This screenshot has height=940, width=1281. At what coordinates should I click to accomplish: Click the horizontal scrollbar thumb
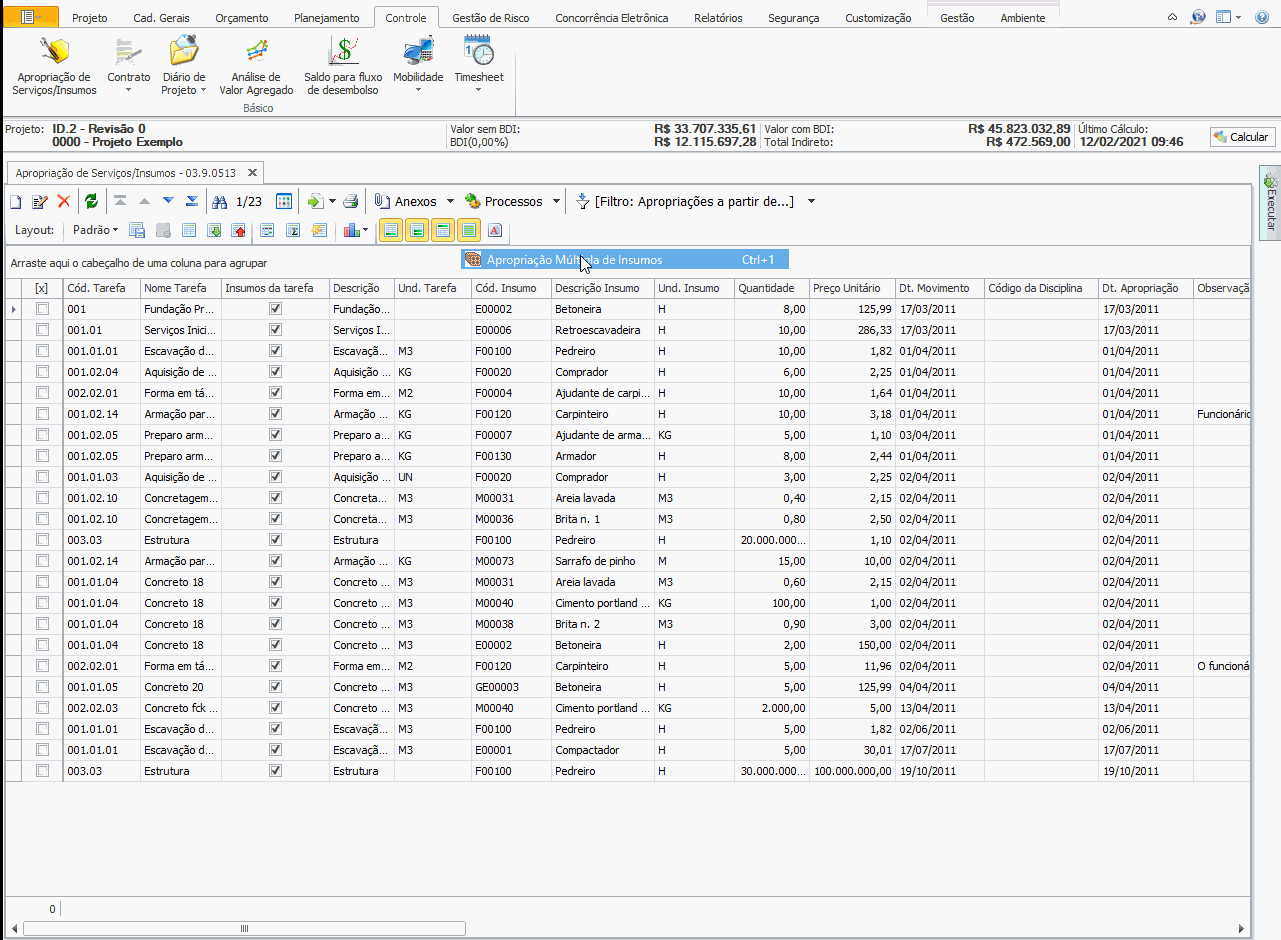coord(243,929)
